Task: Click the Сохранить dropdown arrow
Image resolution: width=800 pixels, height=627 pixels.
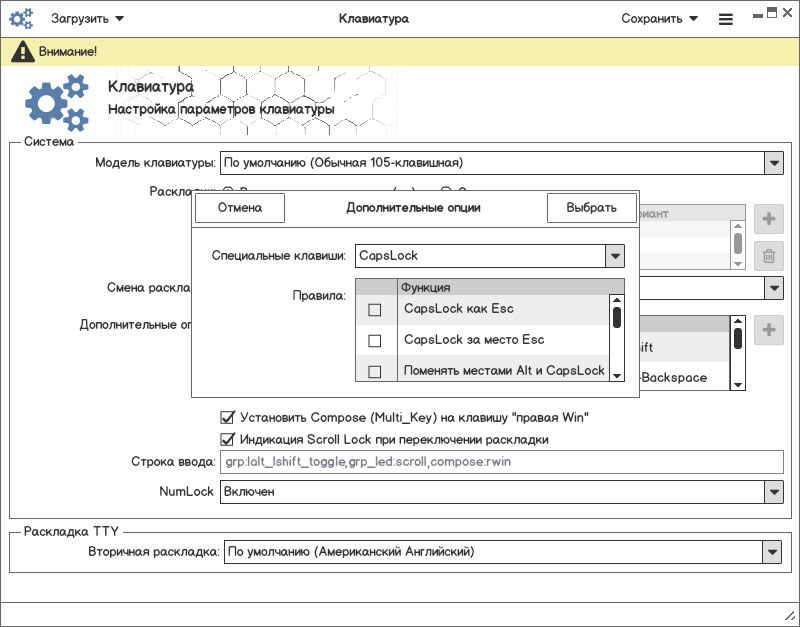Action: coord(693,19)
